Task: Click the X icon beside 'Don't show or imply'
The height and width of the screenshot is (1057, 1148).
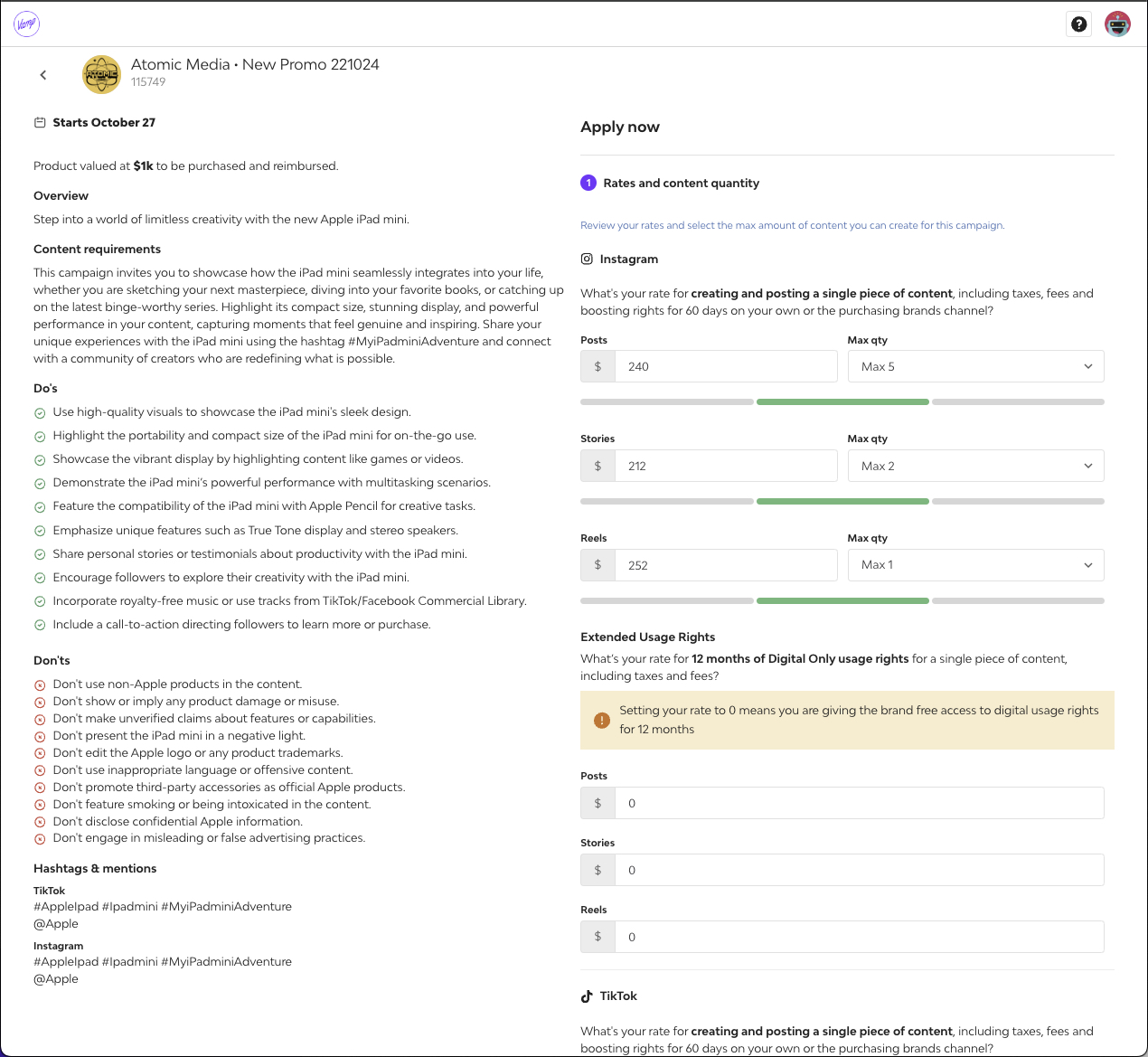Action: pos(40,703)
